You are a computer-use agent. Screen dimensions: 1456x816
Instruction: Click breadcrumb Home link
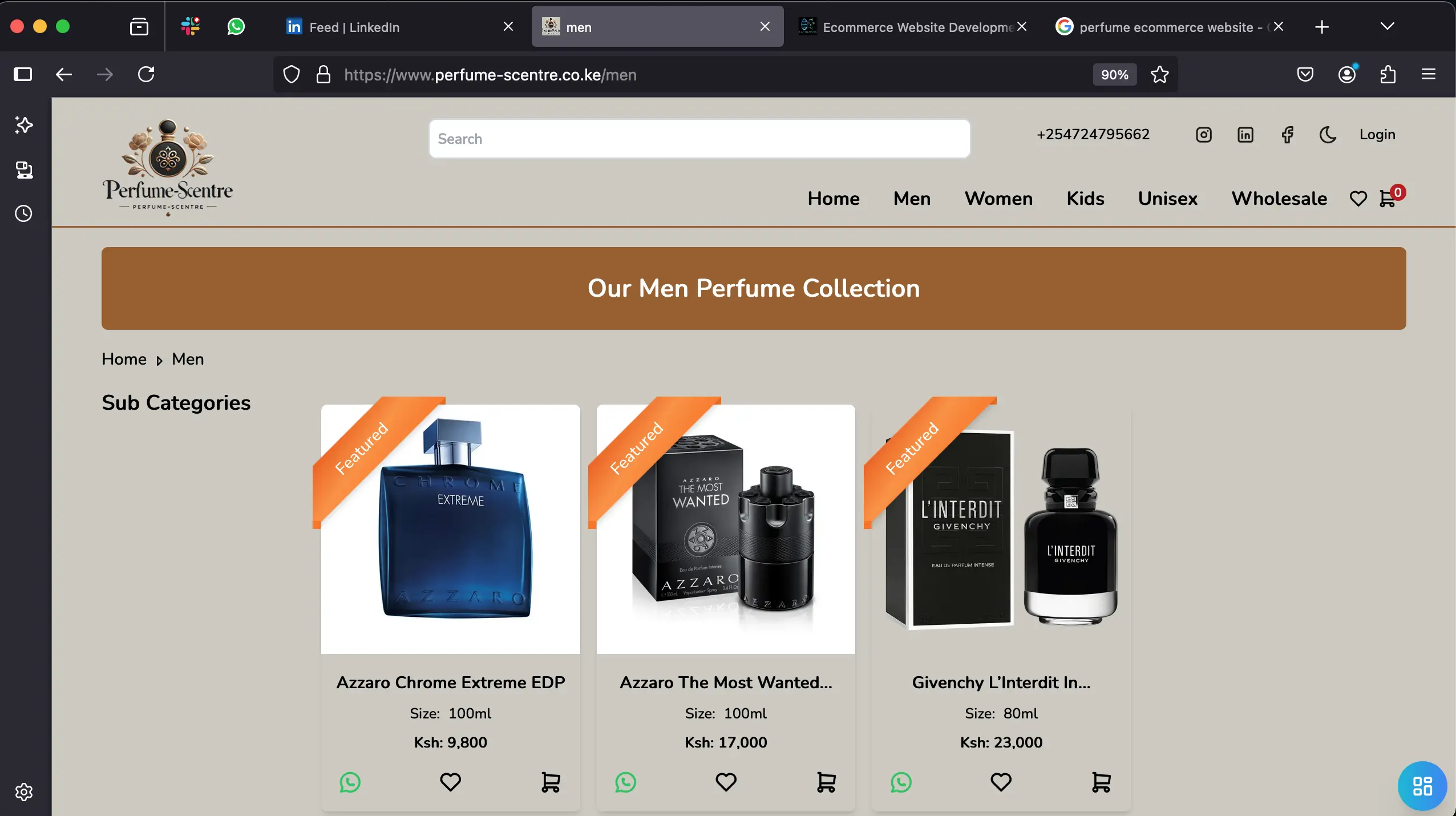[x=124, y=358]
